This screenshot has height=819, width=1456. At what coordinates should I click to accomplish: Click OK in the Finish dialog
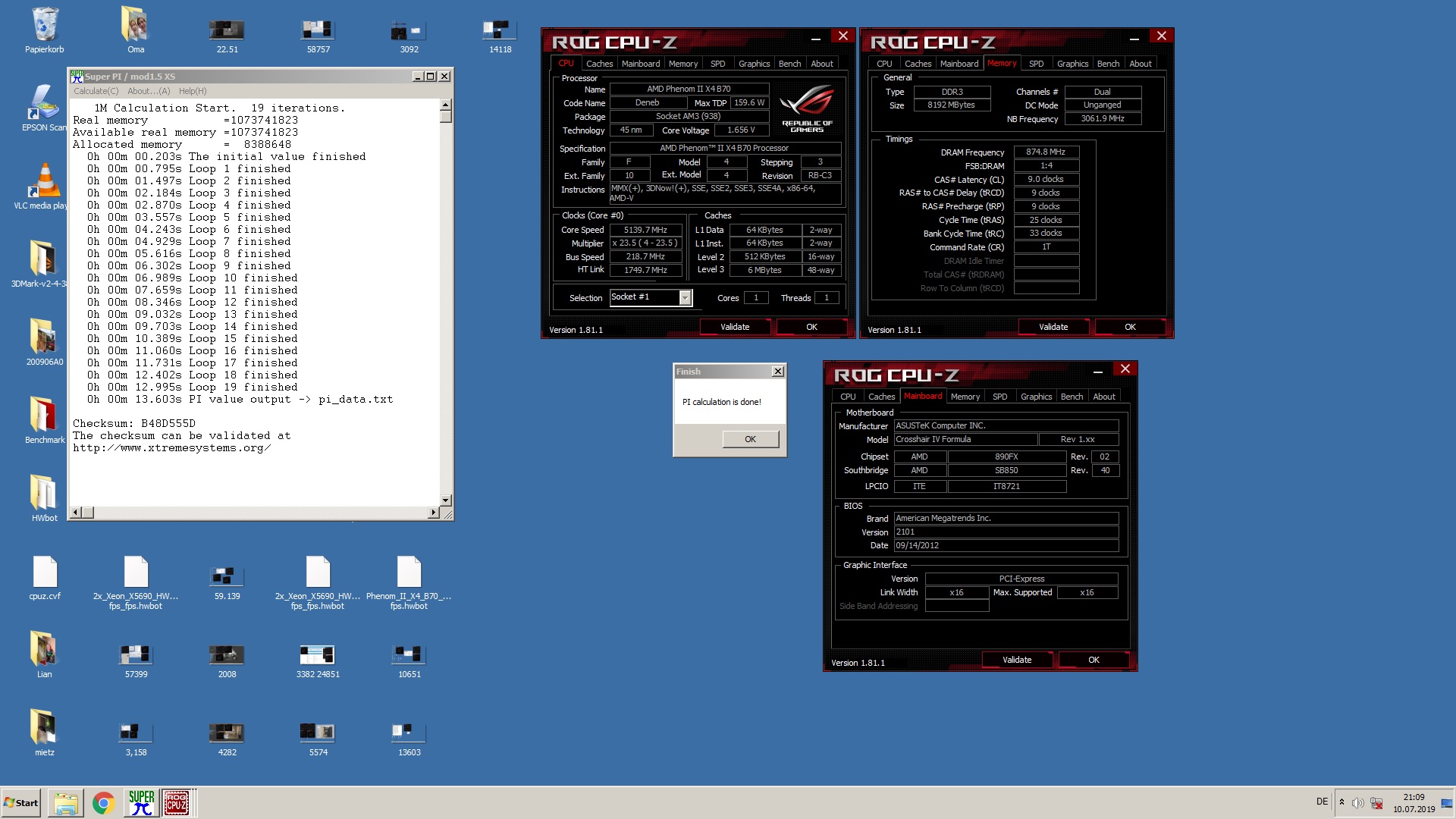(x=750, y=439)
